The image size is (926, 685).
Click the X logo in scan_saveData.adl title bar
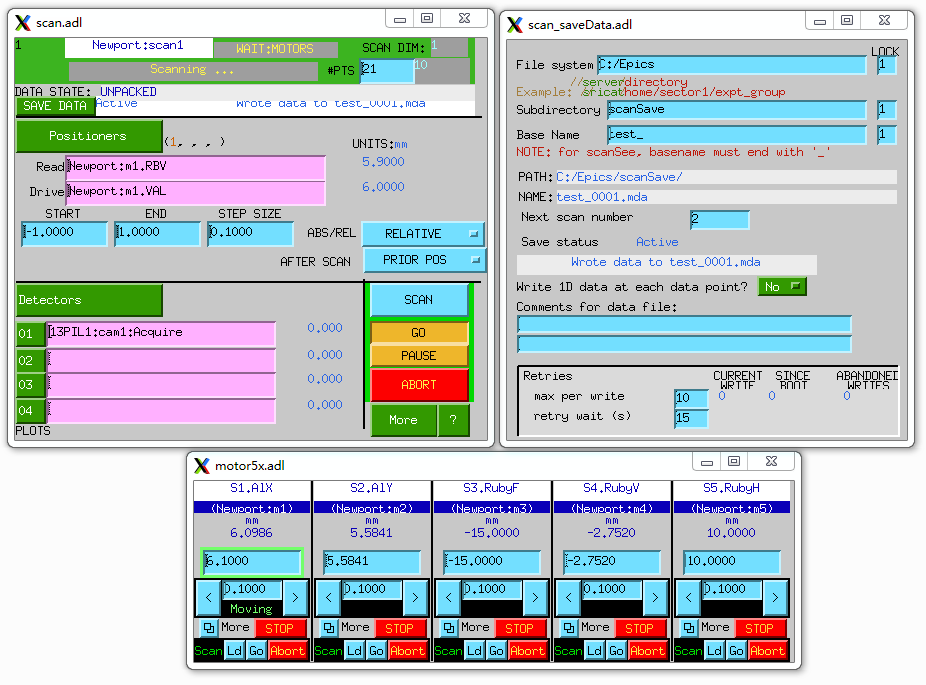[x=515, y=24]
